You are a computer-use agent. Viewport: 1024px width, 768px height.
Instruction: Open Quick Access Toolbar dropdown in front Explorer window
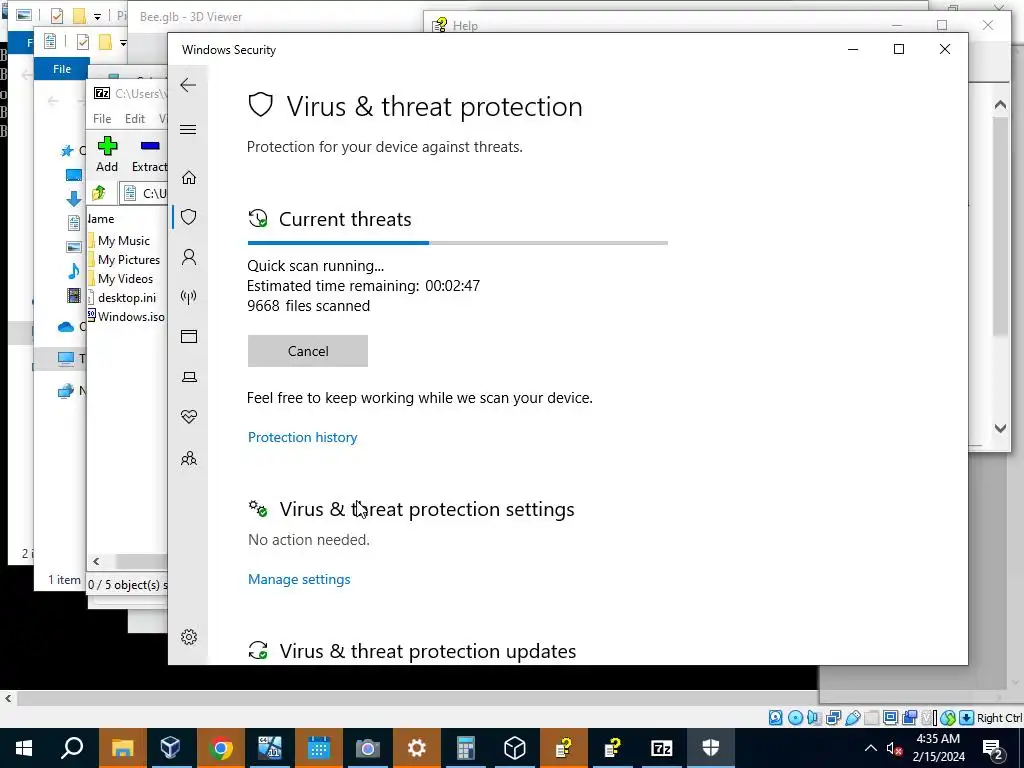point(123,43)
